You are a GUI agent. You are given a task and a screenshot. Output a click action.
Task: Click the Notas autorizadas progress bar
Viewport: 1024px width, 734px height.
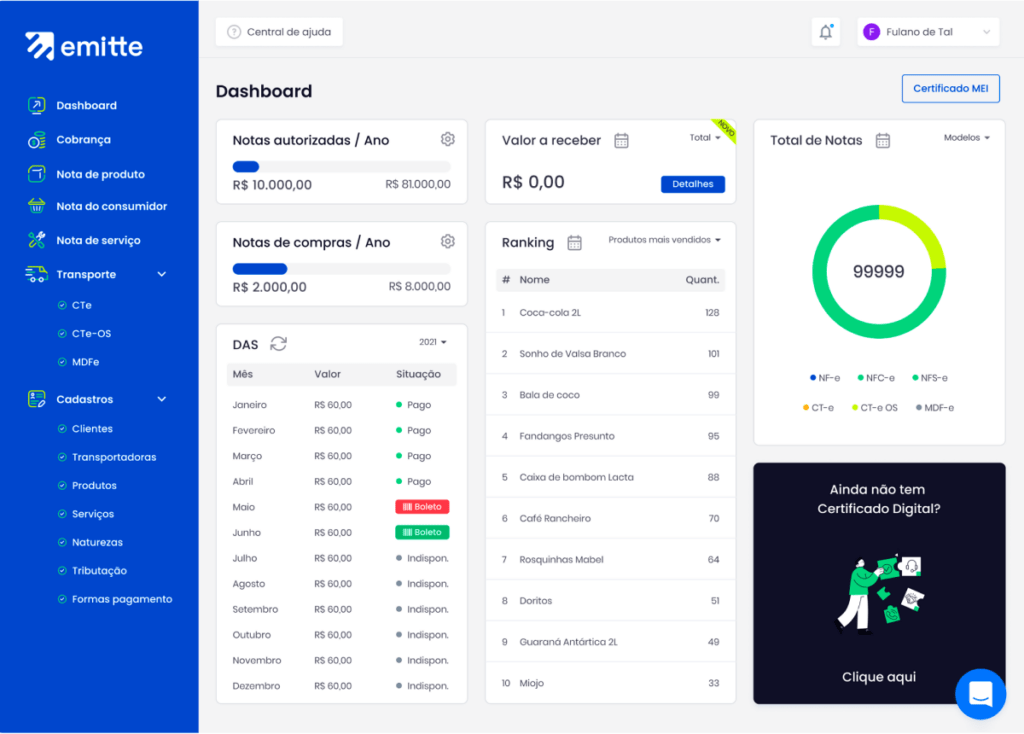[x=341, y=167]
